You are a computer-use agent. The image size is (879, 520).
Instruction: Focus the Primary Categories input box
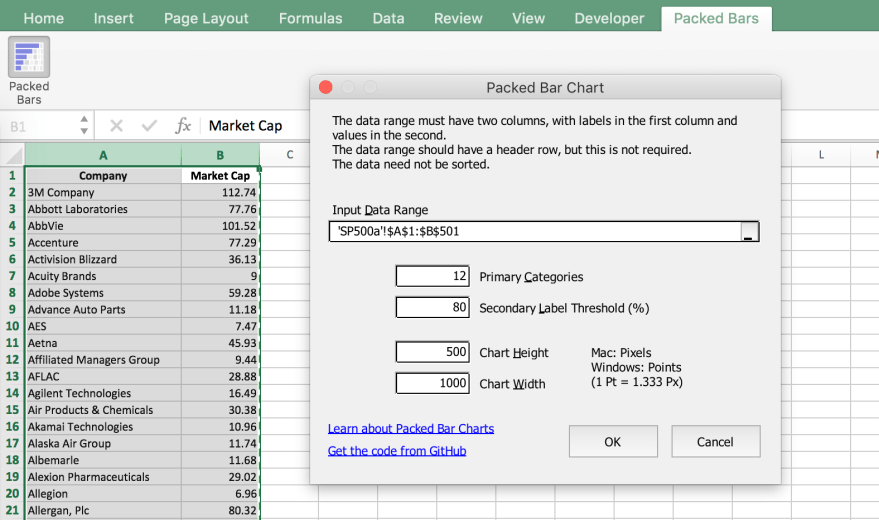[x=432, y=276]
